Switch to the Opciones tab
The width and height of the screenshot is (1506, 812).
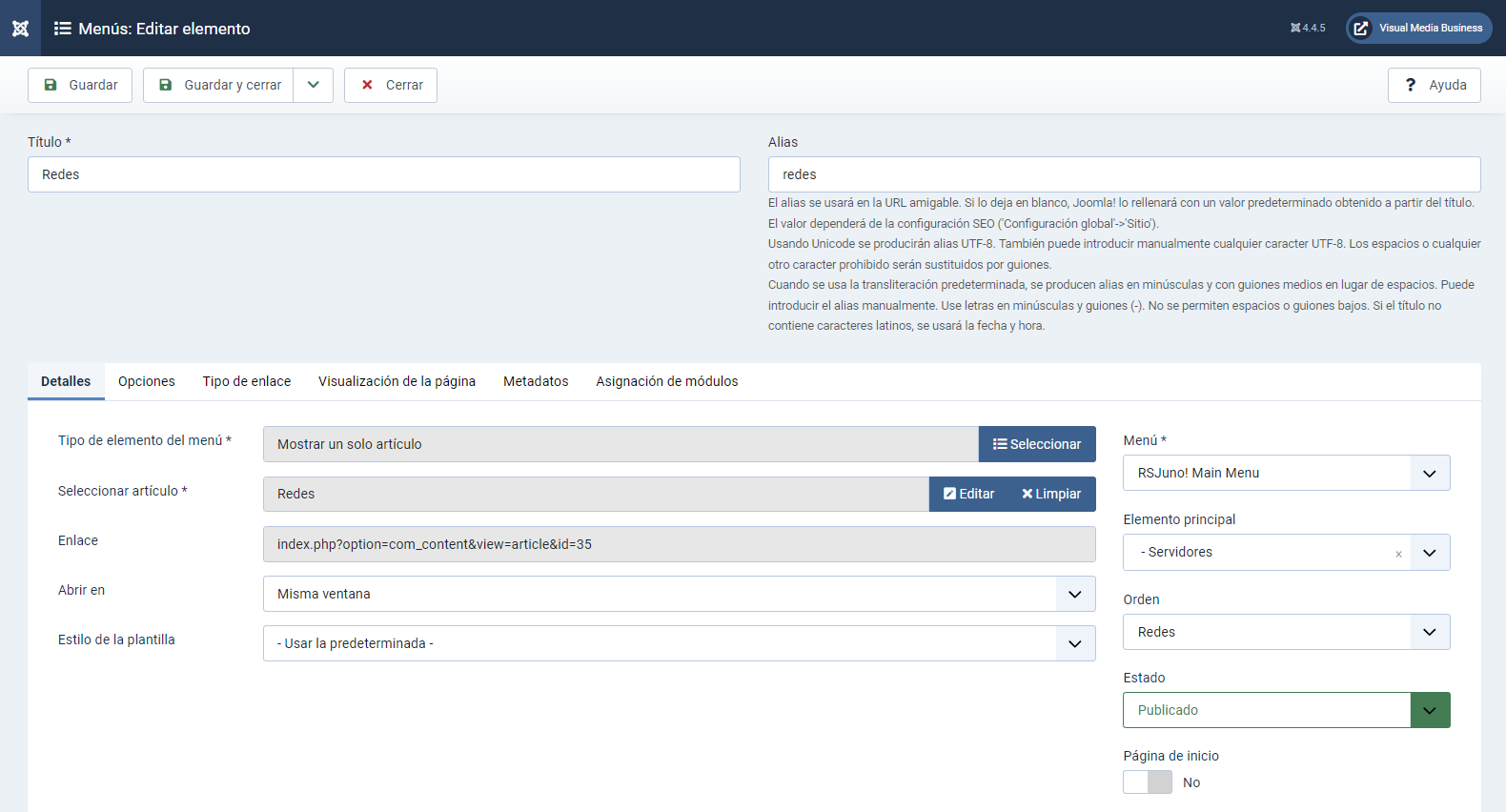147,381
